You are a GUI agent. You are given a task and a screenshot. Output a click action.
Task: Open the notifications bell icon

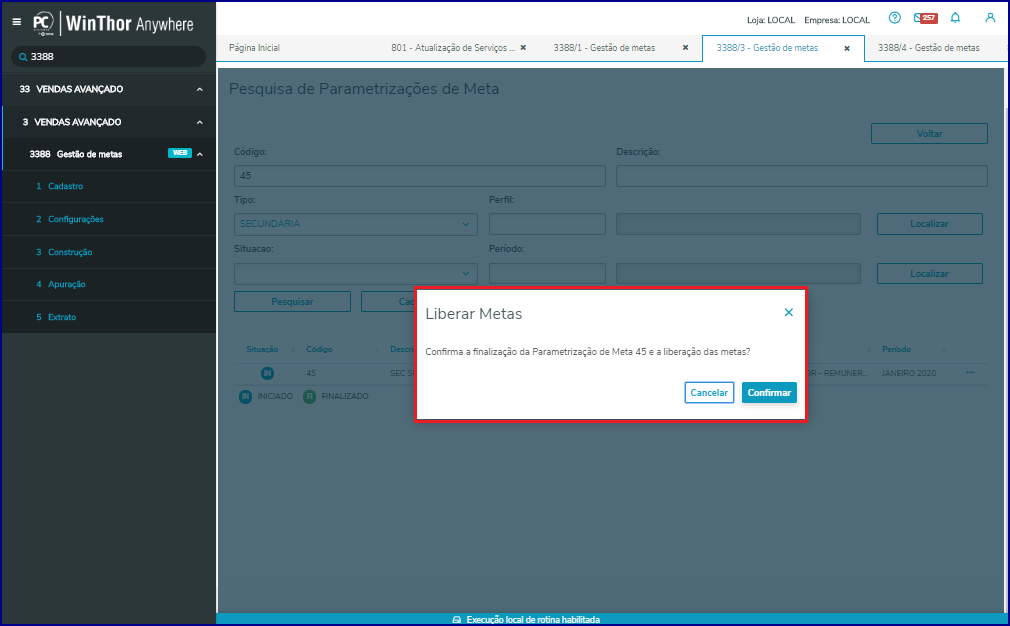955,18
